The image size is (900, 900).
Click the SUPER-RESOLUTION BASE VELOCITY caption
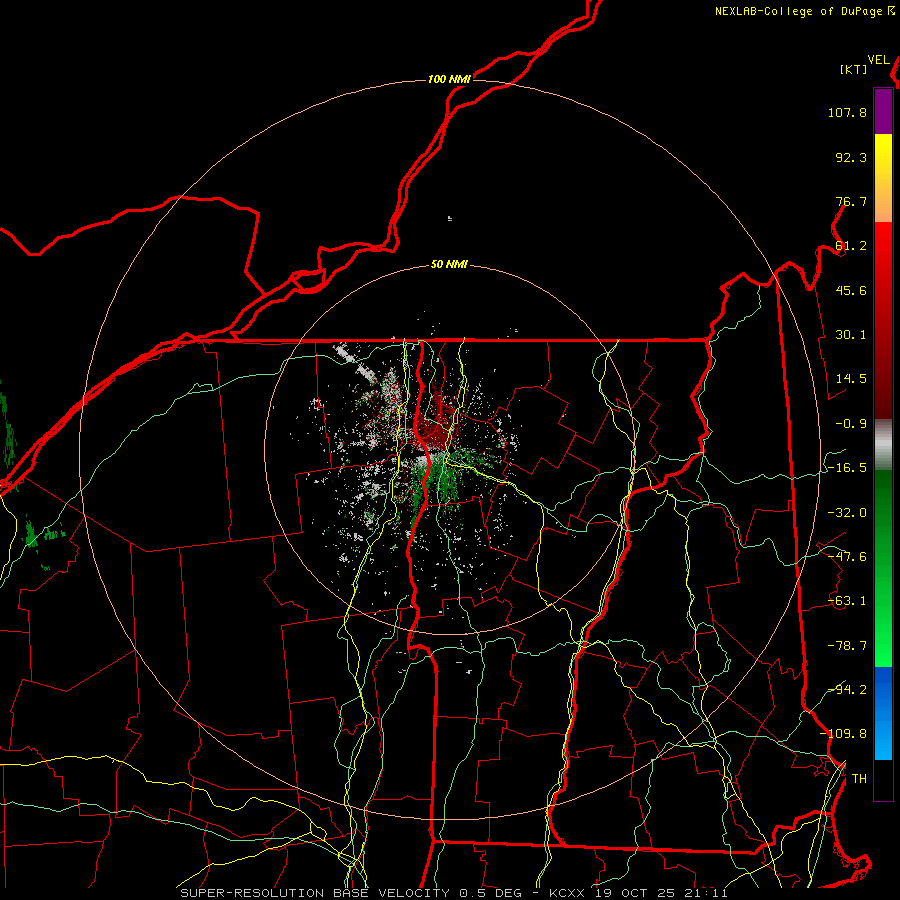315,893
